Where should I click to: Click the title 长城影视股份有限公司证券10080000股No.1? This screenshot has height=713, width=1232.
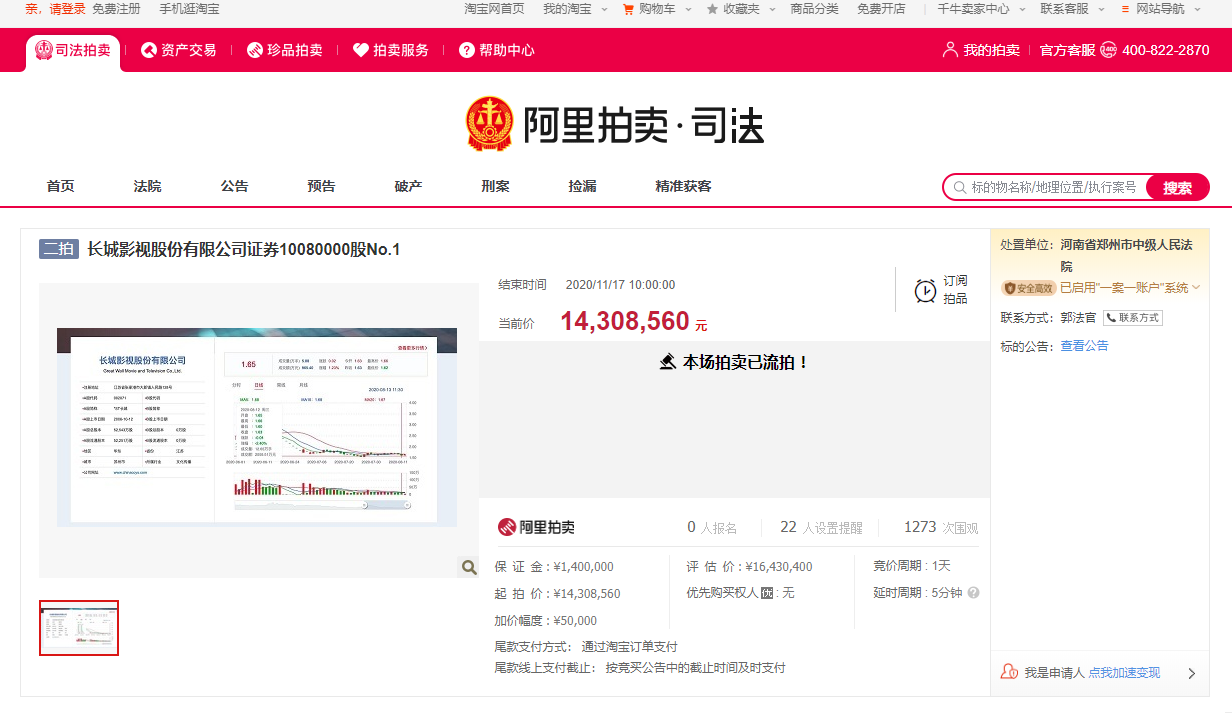(244, 249)
